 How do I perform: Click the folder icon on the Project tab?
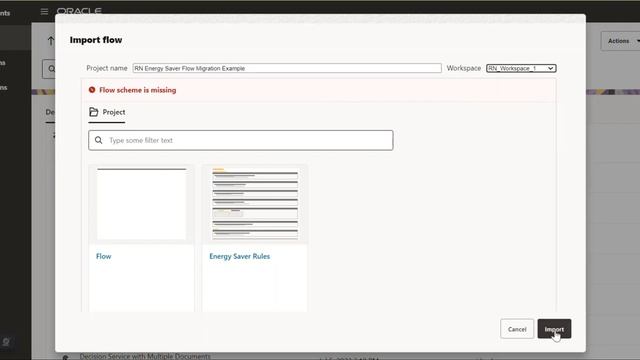[x=93, y=112]
